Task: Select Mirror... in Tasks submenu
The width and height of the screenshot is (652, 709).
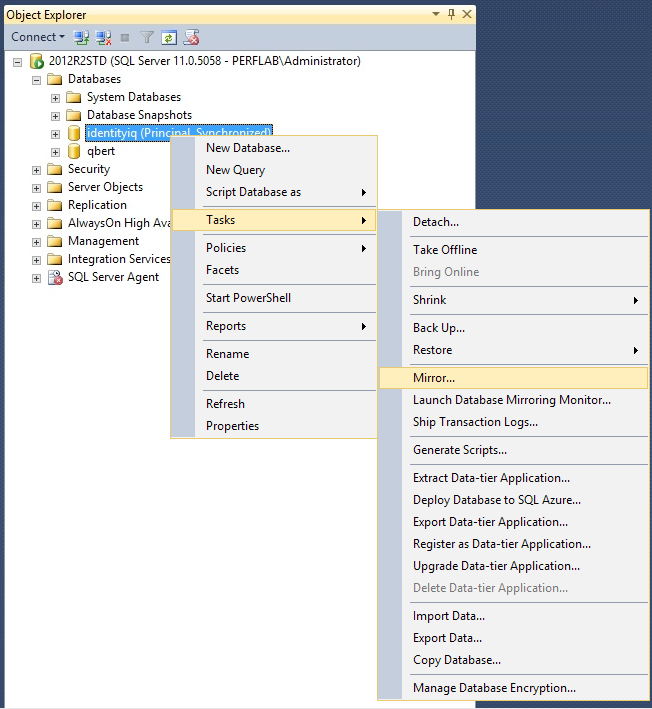Action: pyautogui.click(x=514, y=378)
